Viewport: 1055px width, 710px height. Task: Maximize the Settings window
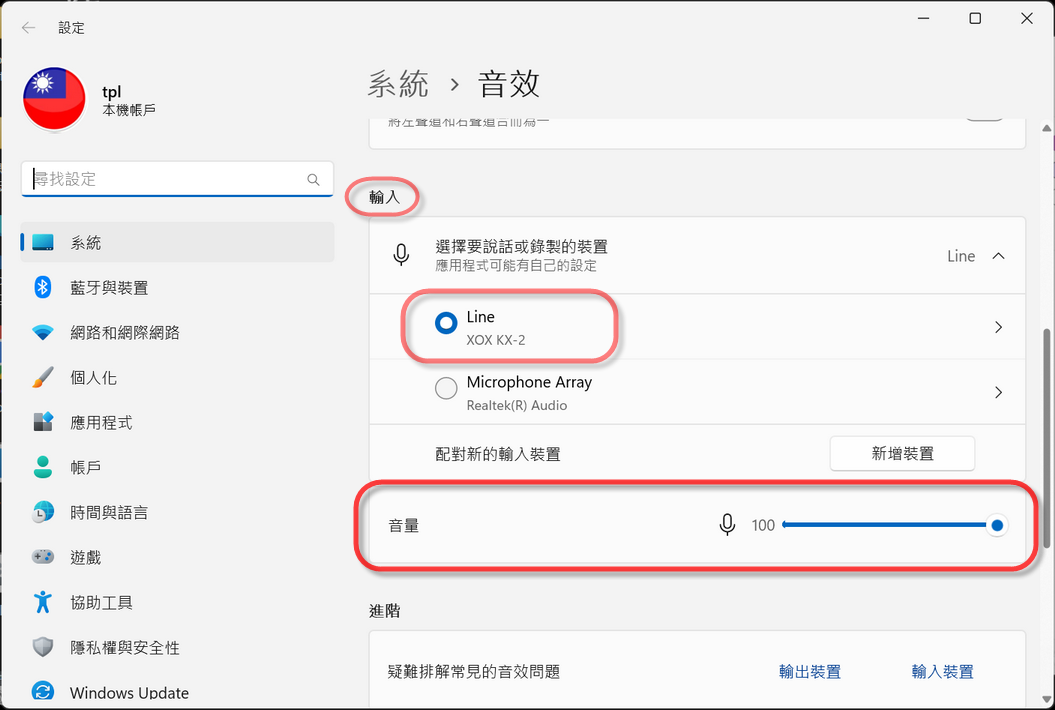coord(975,18)
